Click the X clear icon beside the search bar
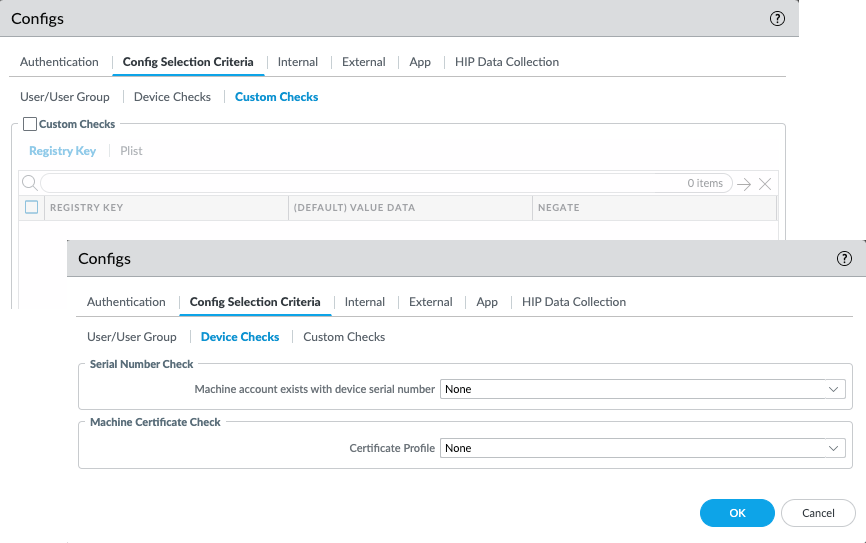866x543 pixels. click(765, 184)
